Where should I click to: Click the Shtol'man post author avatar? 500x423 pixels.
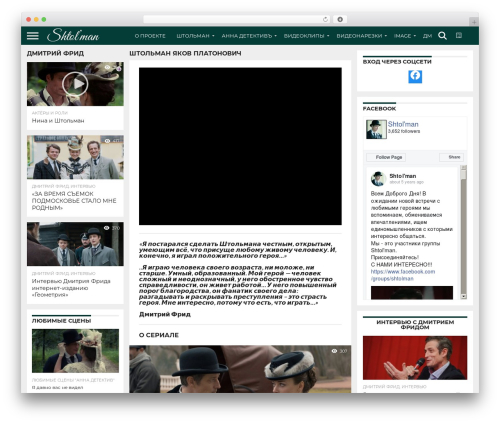pos(378,179)
